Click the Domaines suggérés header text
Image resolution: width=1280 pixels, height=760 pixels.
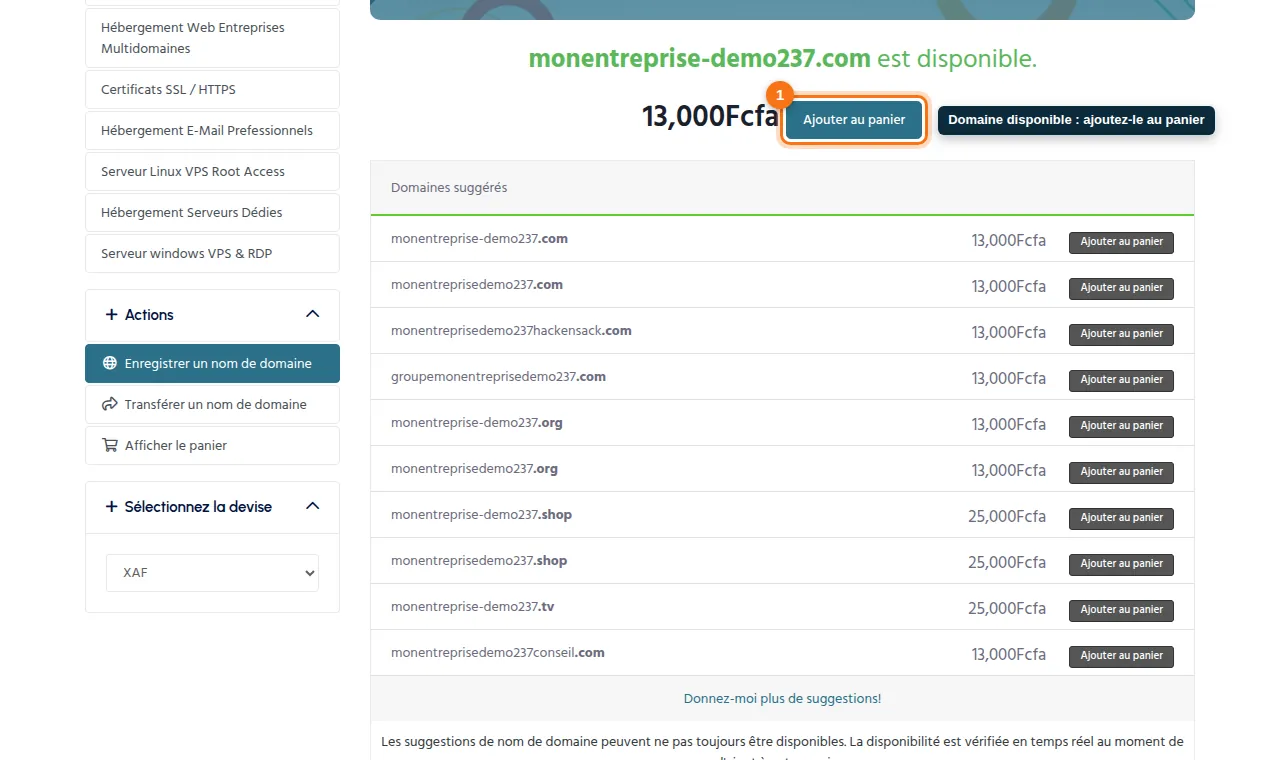(449, 188)
